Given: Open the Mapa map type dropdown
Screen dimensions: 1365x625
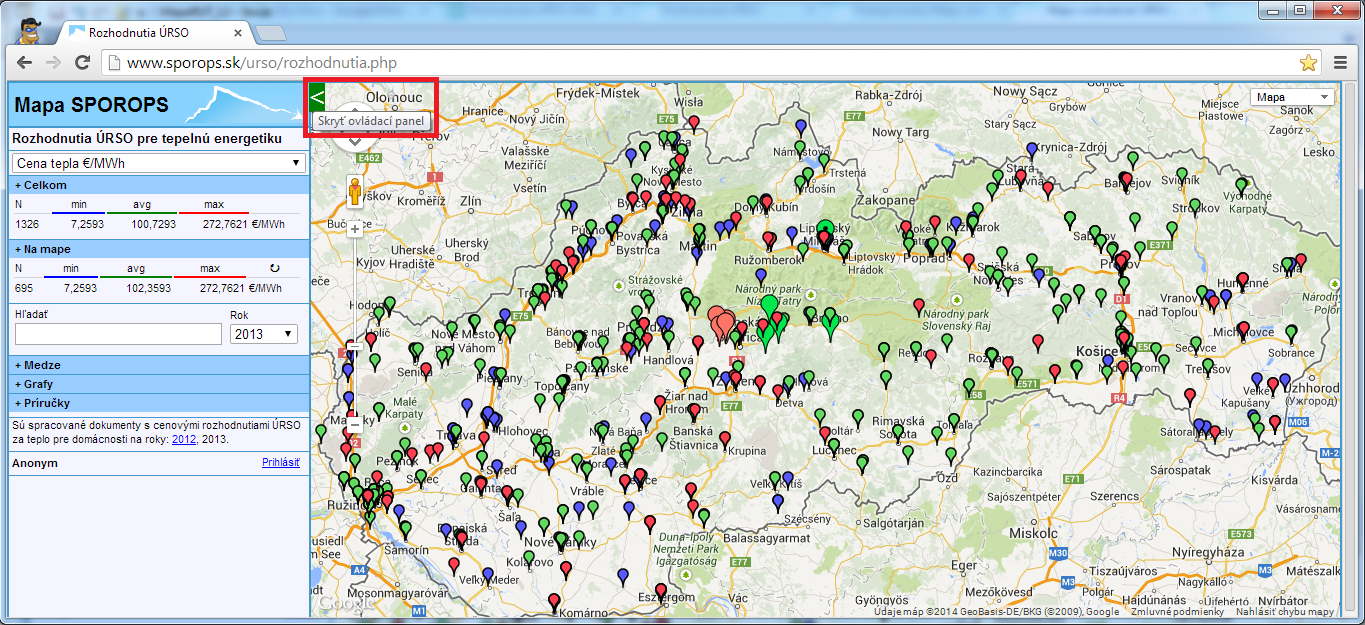Looking at the screenshot, I should (x=1292, y=97).
